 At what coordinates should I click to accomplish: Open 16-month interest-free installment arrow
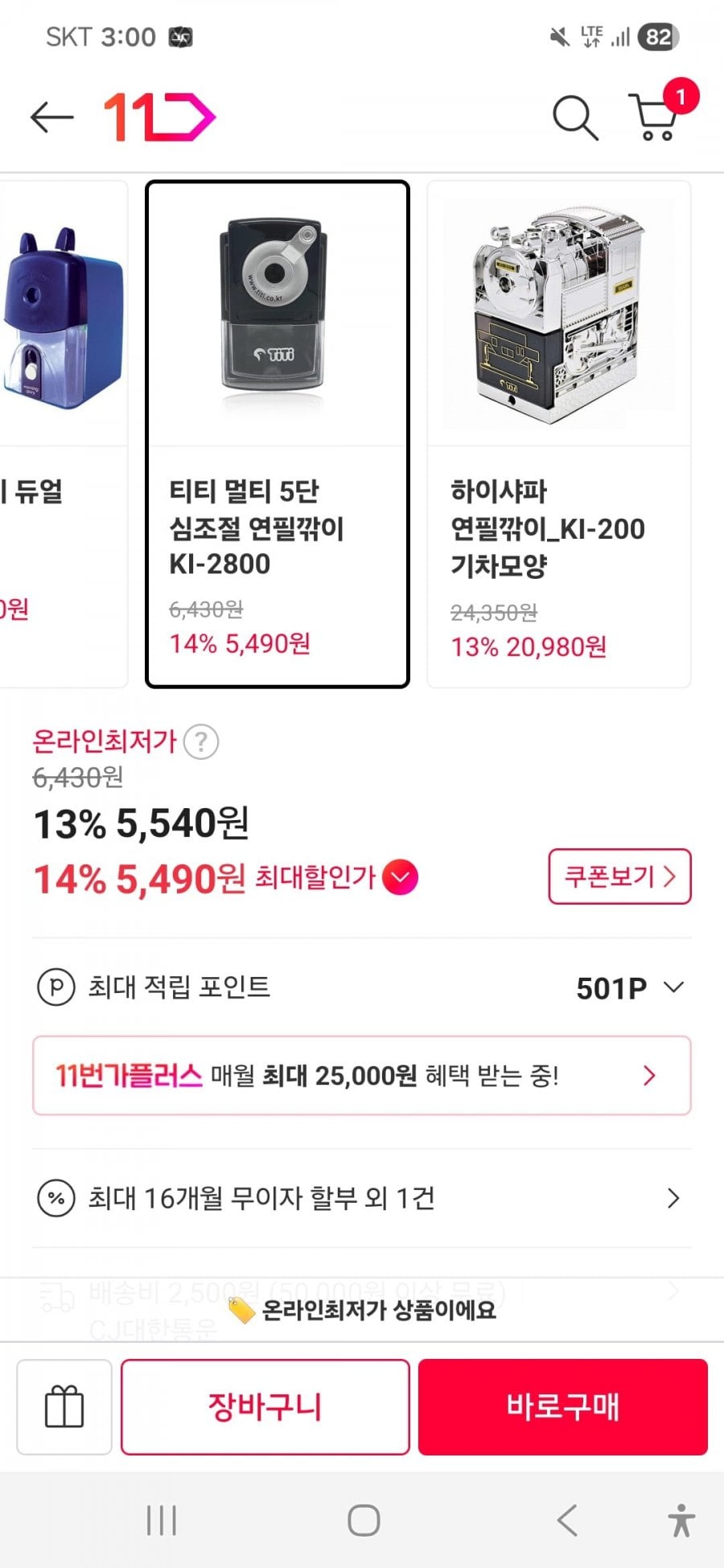coord(673,1198)
